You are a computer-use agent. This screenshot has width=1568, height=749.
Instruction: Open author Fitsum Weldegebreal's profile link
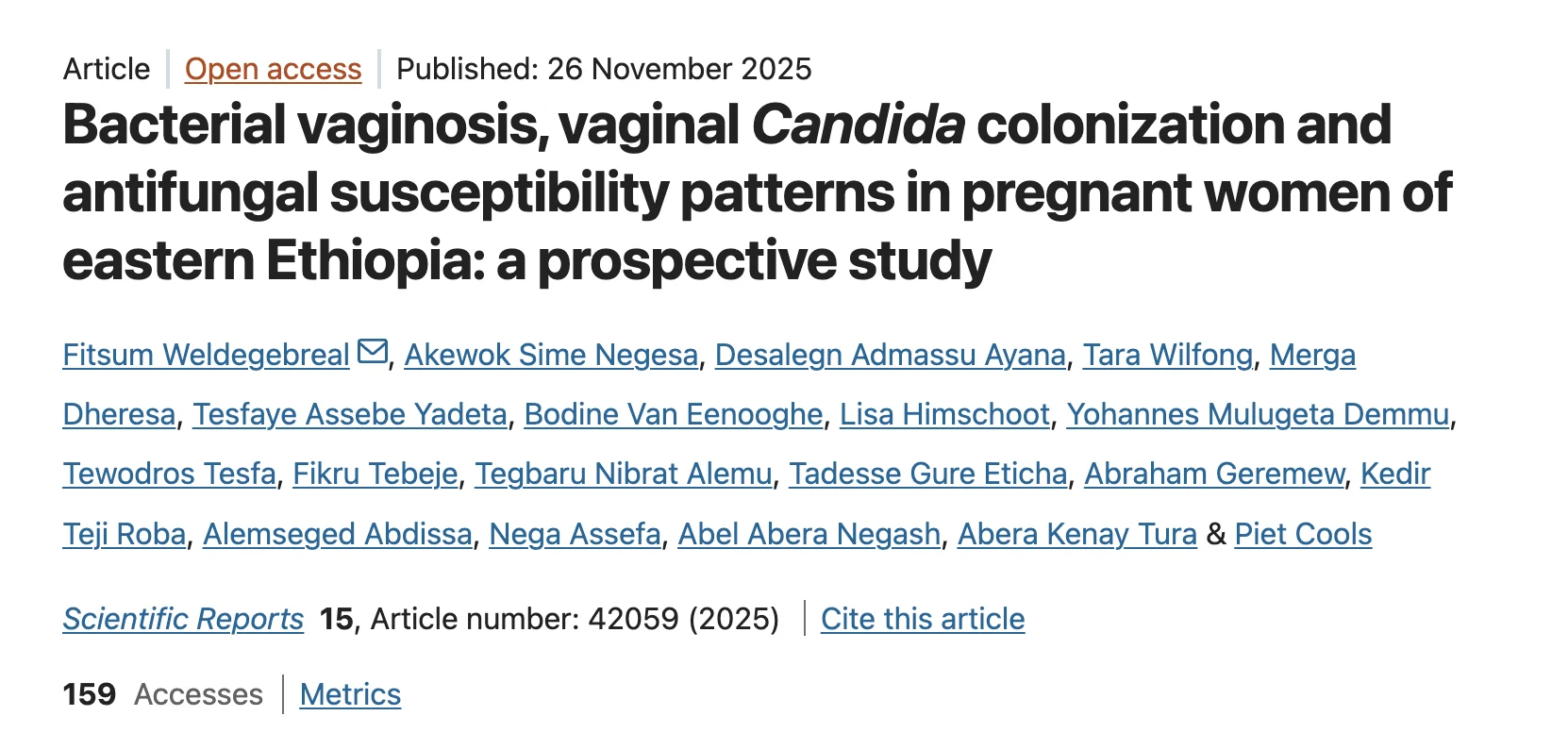206,355
